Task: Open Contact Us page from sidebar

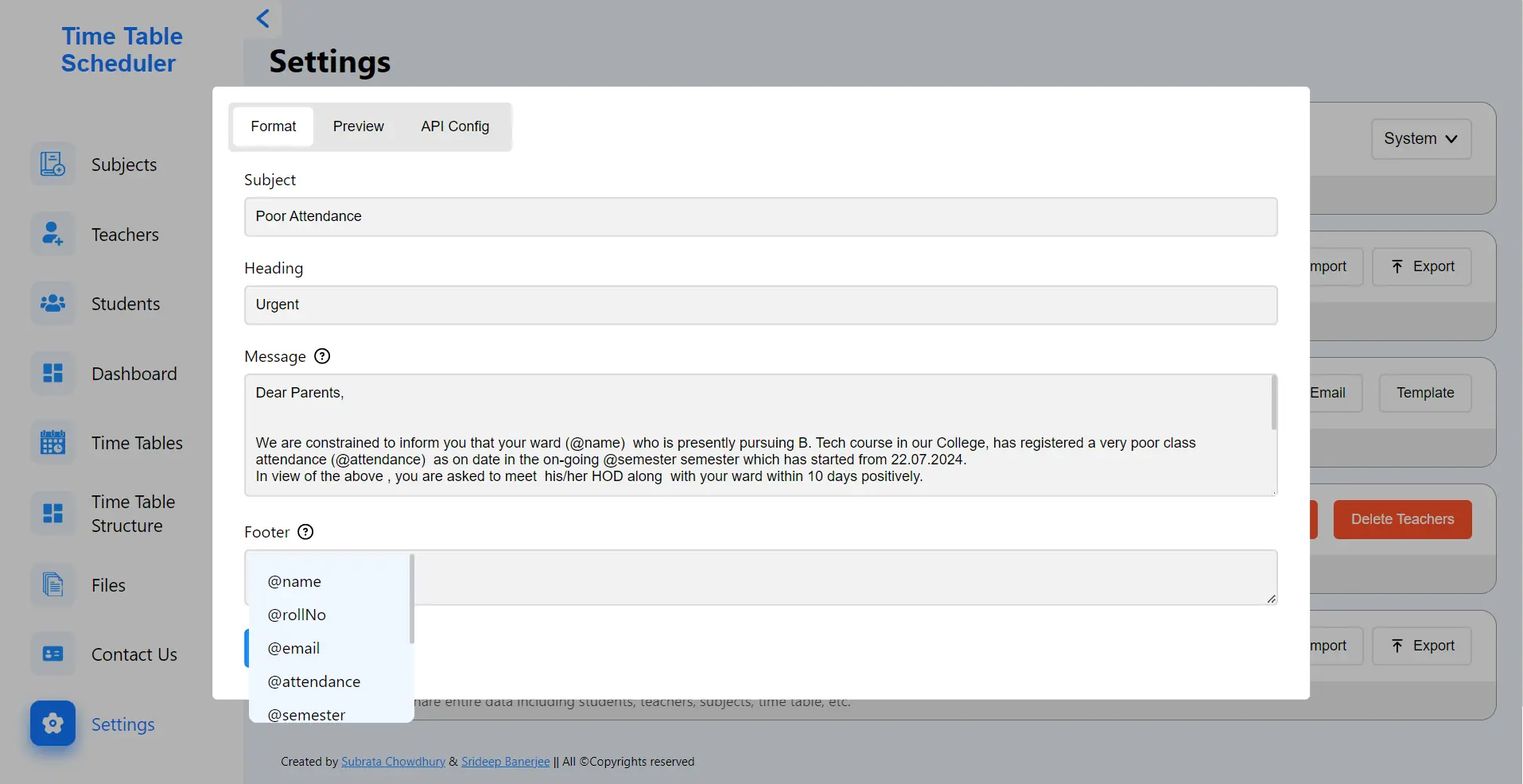Action: pyautogui.click(x=134, y=654)
